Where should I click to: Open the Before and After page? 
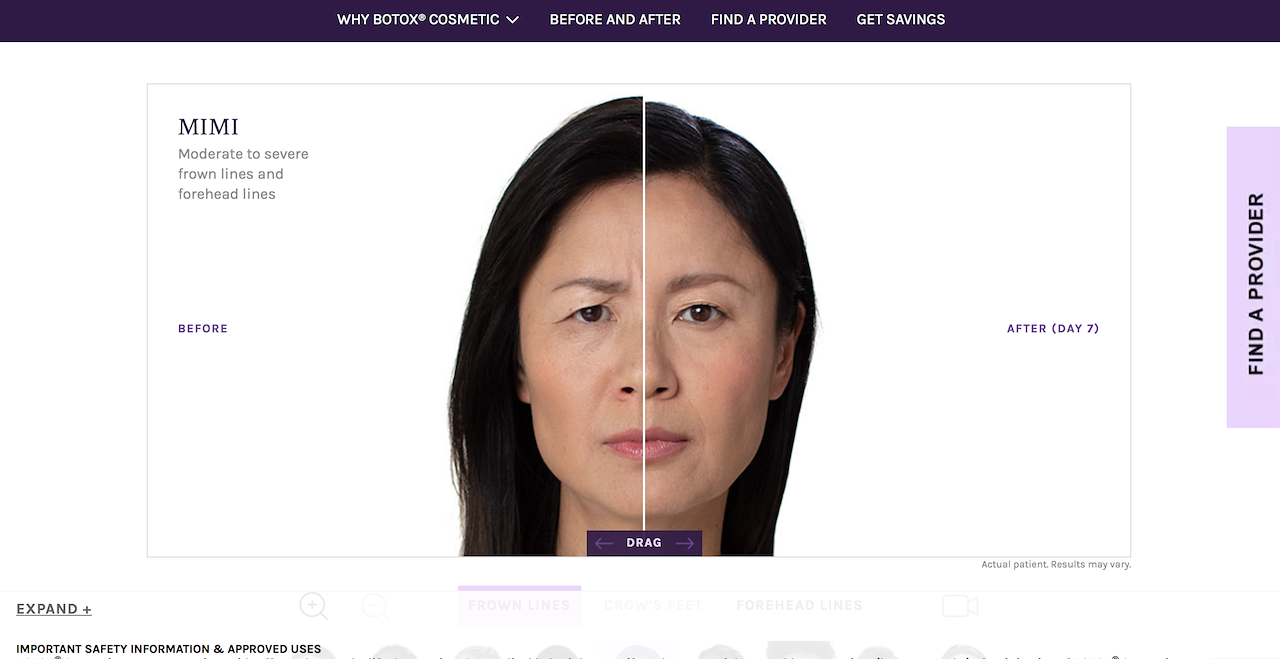click(615, 20)
